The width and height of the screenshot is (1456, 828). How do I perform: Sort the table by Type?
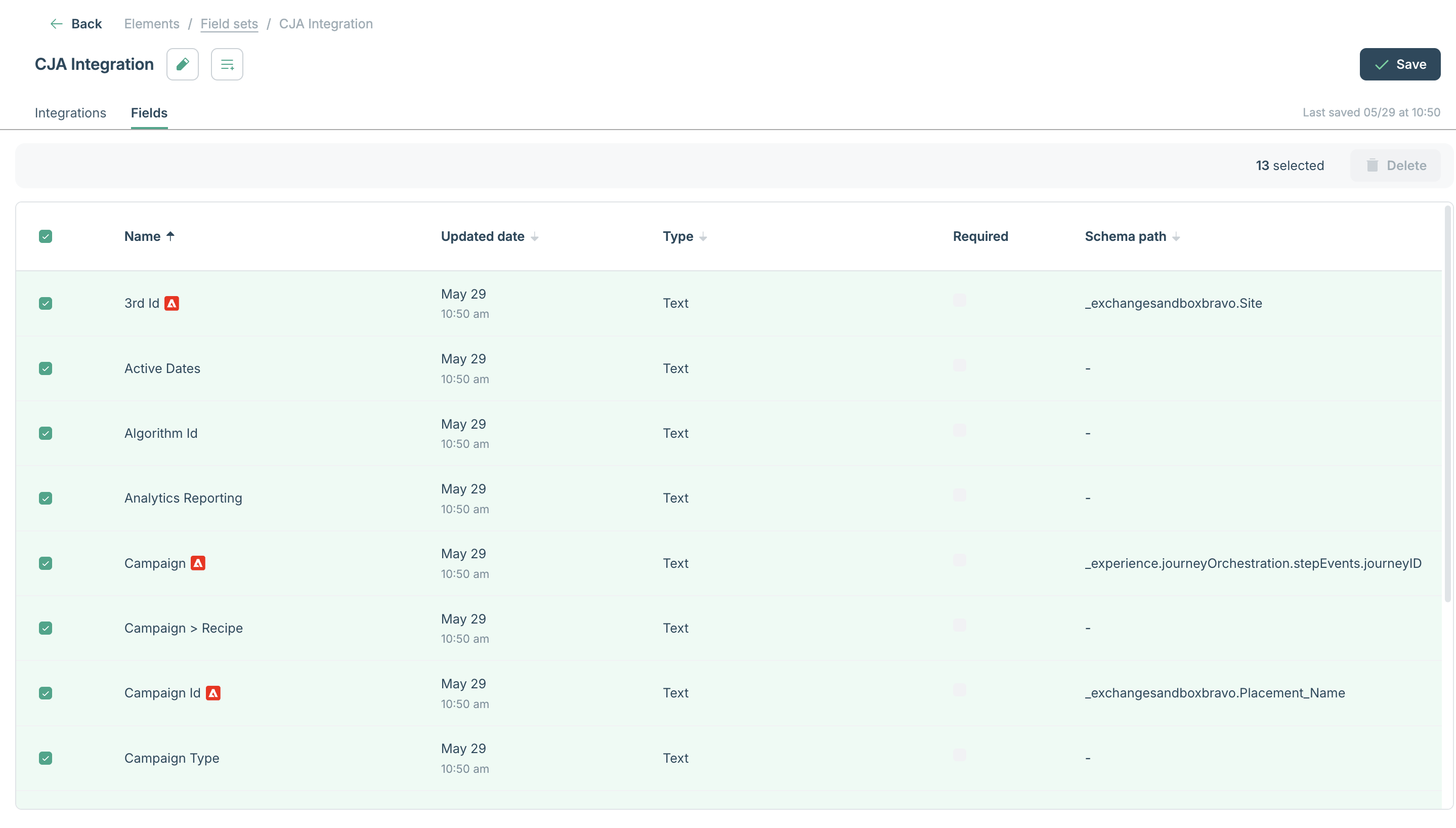703,236
